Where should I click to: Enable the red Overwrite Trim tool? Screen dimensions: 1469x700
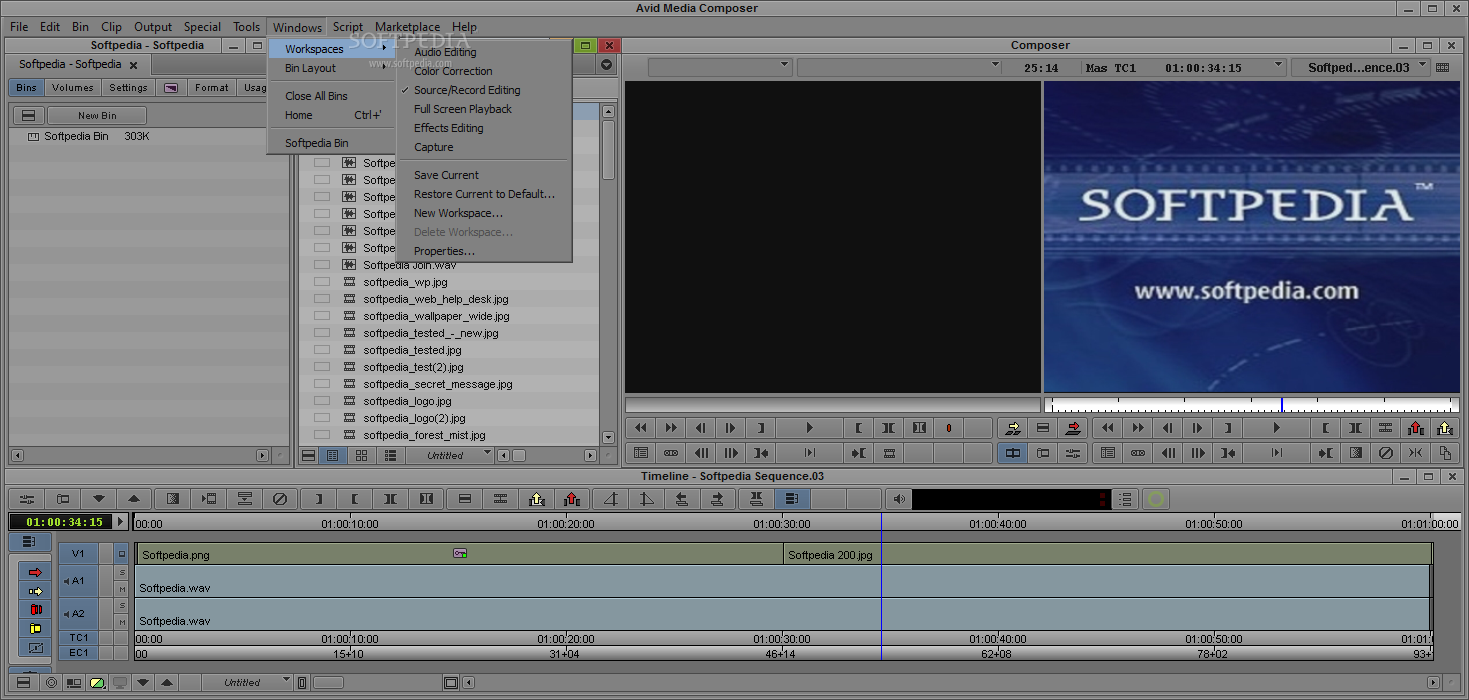click(35, 609)
